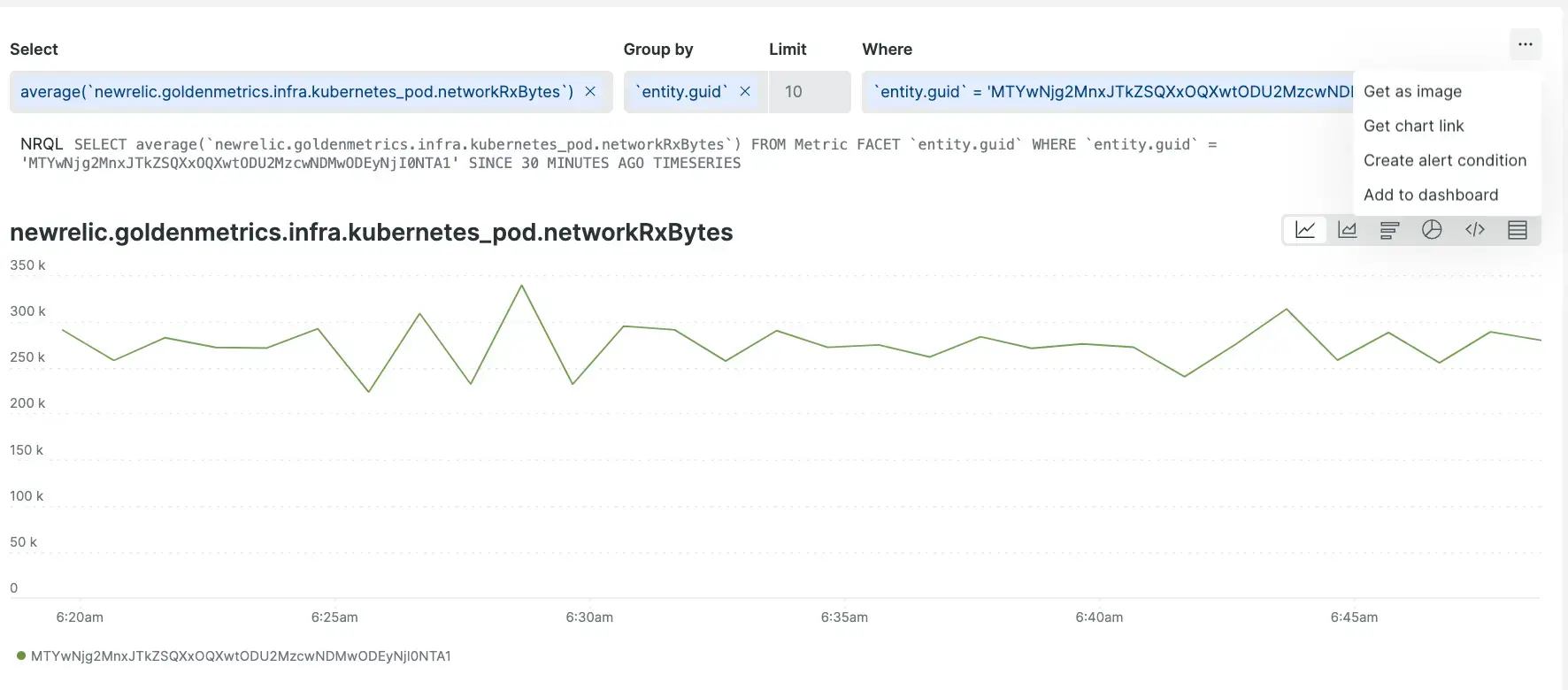Click the NRQL query text
This screenshot has width=1568, height=690.
pyautogui.click(x=619, y=153)
